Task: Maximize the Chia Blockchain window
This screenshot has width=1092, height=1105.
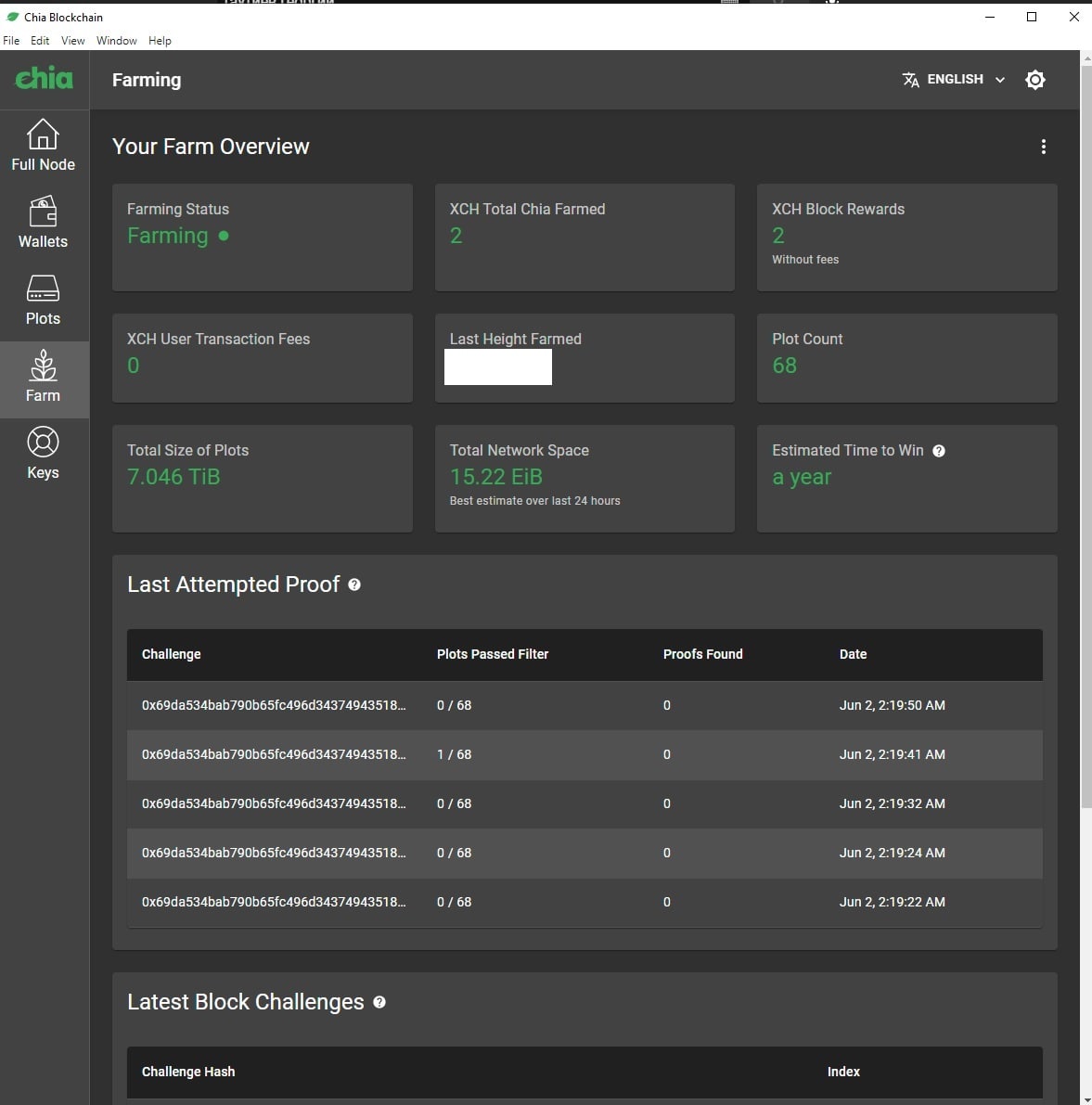Action: 1032,17
